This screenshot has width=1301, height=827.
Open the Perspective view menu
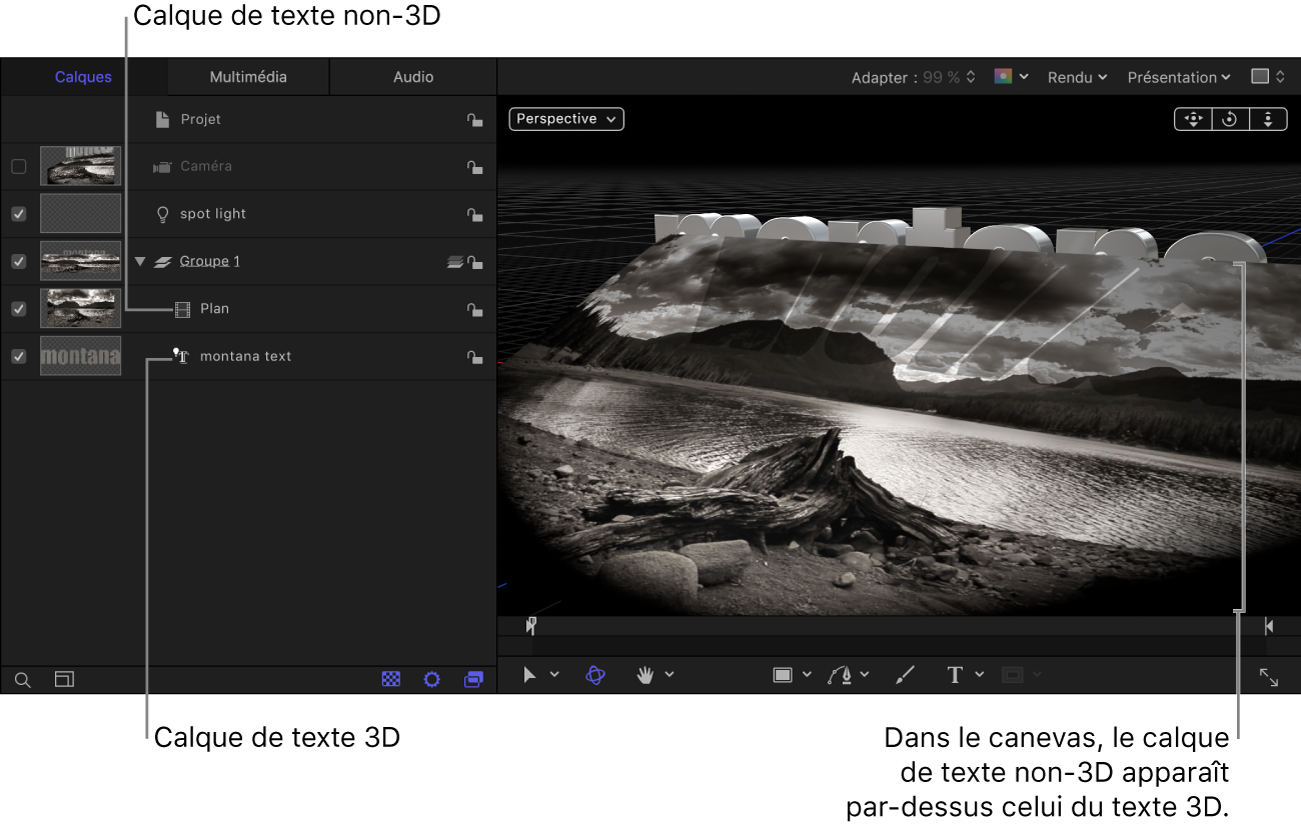566,118
